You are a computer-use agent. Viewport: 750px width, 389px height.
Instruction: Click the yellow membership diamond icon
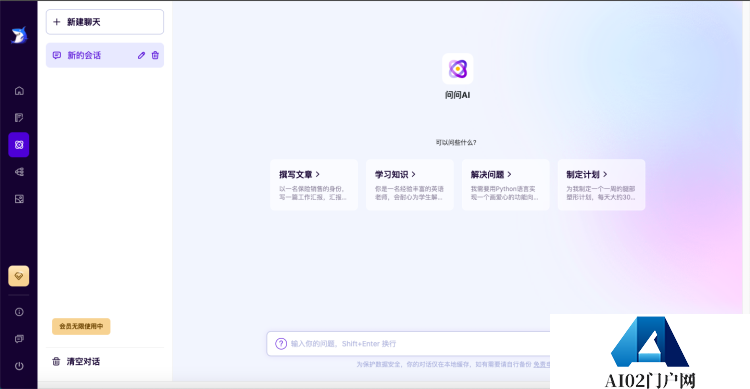19,276
